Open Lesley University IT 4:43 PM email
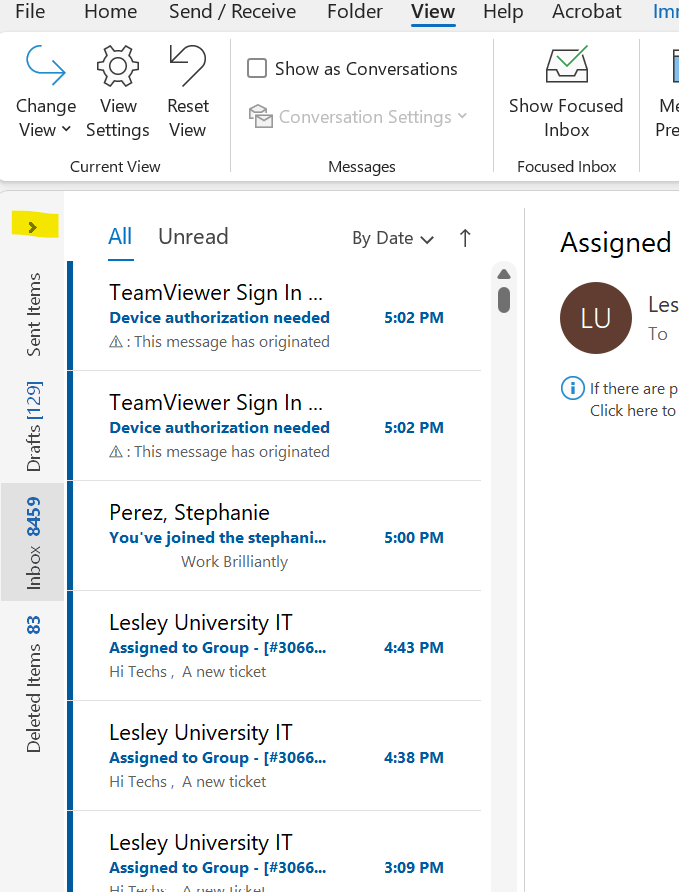 [x=276, y=646]
